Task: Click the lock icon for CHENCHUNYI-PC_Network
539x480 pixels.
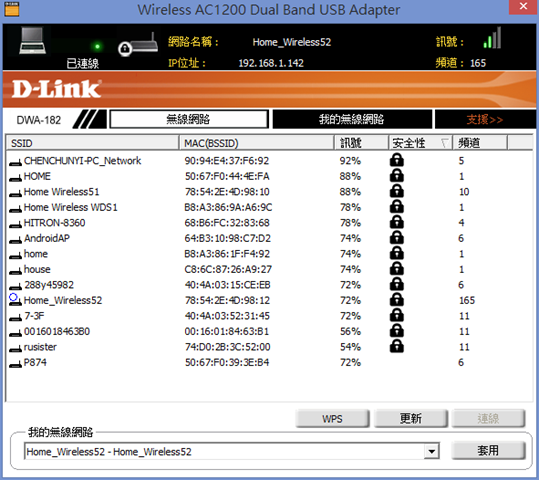Action: (x=397, y=160)
